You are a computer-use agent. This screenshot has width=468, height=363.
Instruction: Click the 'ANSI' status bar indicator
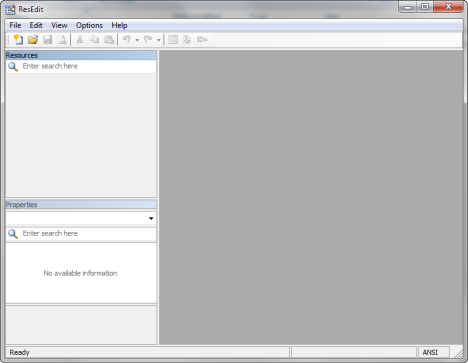point(430,352)
